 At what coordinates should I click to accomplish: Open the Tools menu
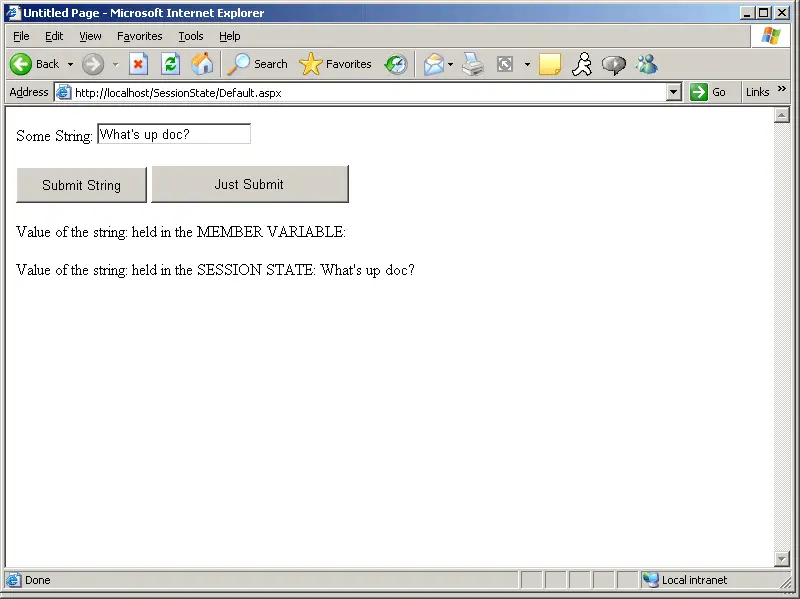tap(191, 36)
